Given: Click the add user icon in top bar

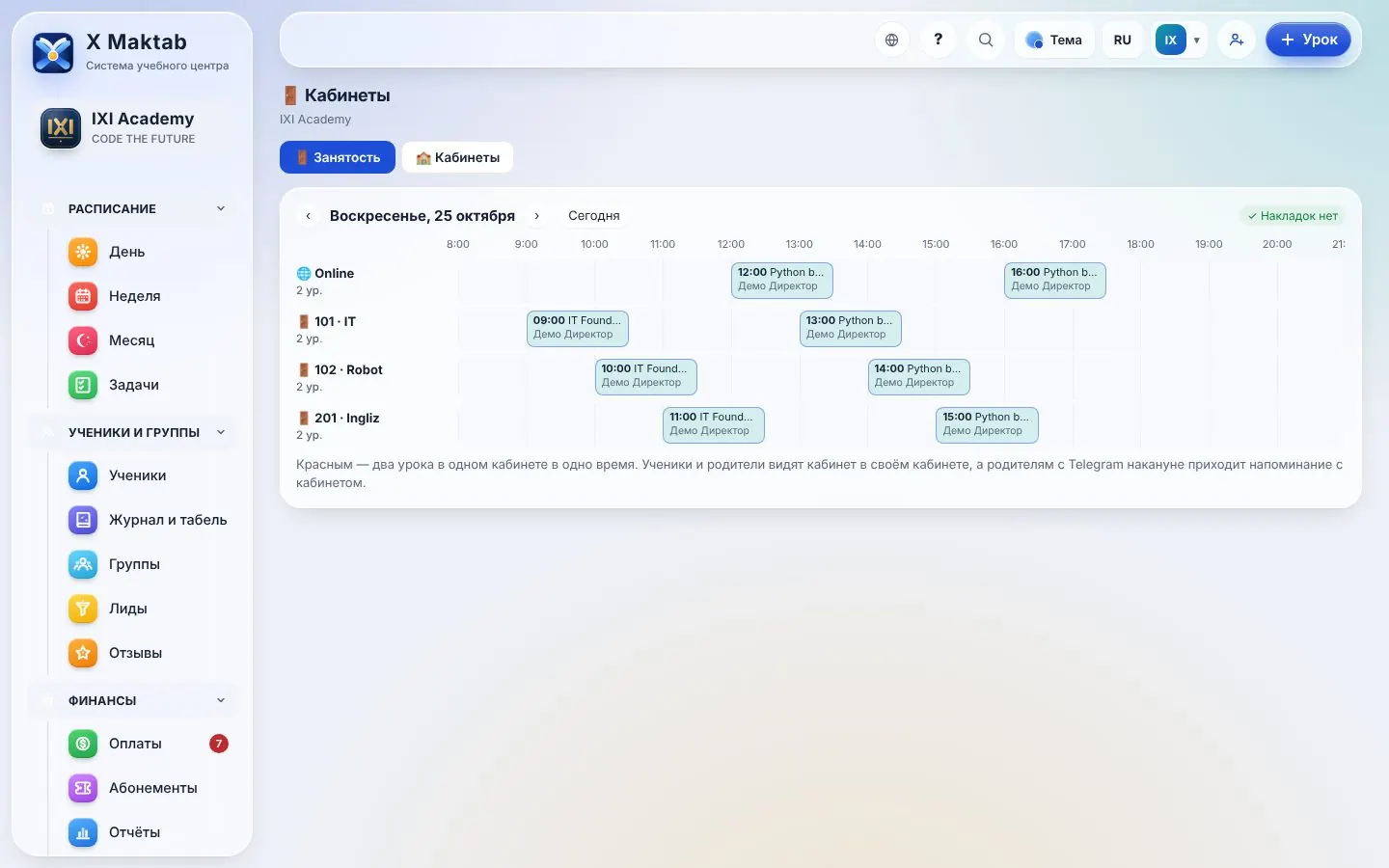Looking at the screenshot, I should (1236, 40).
